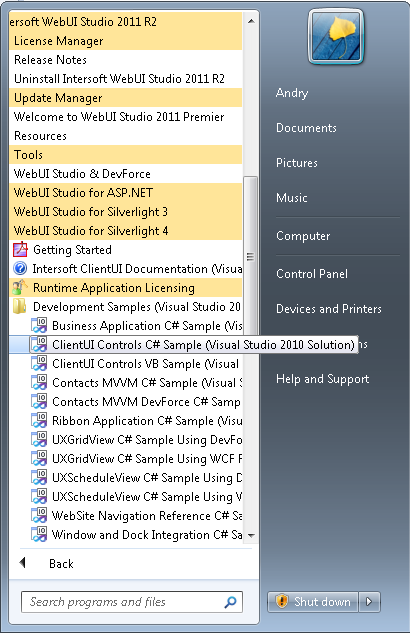Select ClientUI Controls C# Sample tooltip text
This screenshot has width=410, height=633.
point(203,345)
